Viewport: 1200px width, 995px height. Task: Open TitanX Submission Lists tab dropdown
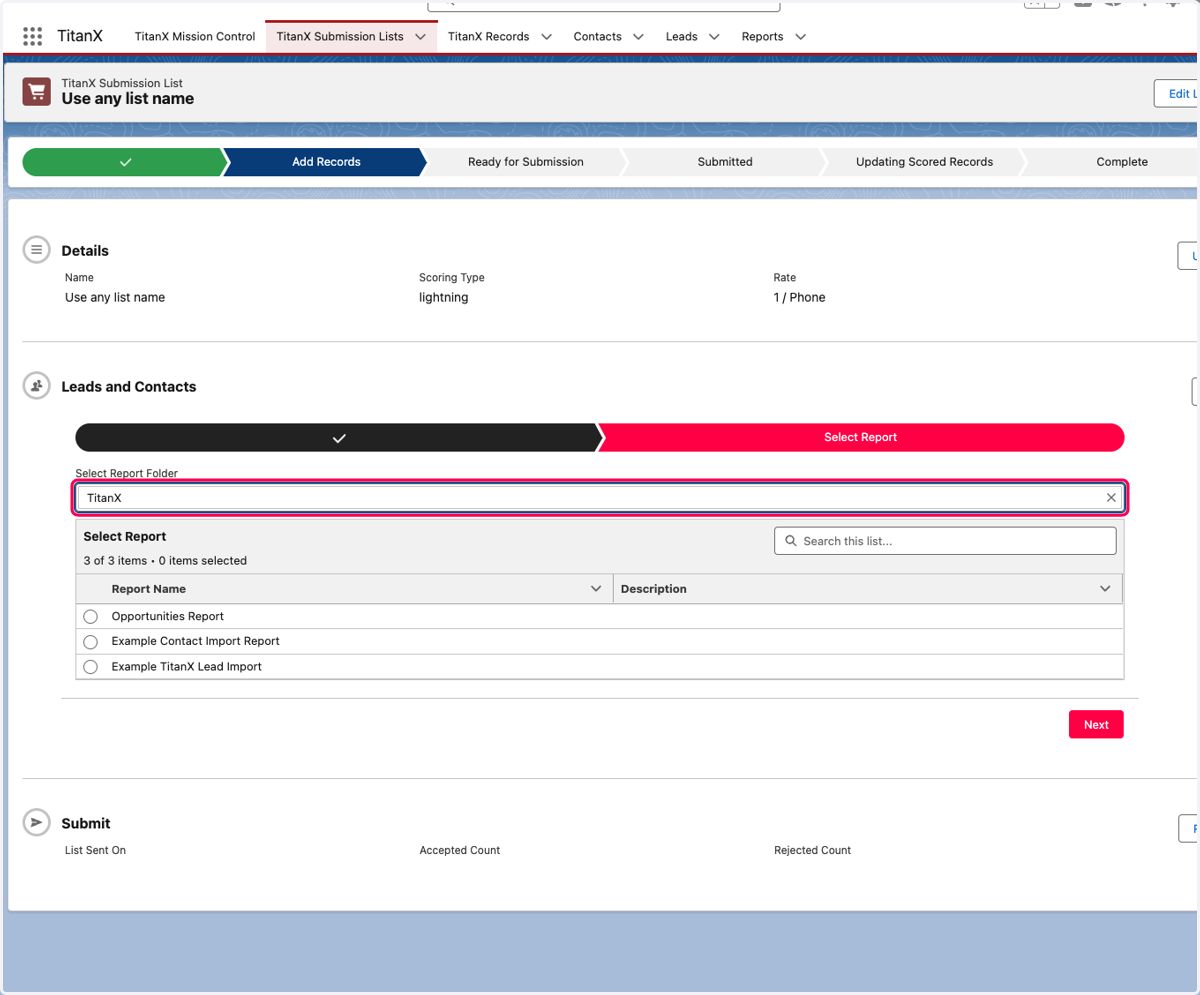[x=421, y=36]
